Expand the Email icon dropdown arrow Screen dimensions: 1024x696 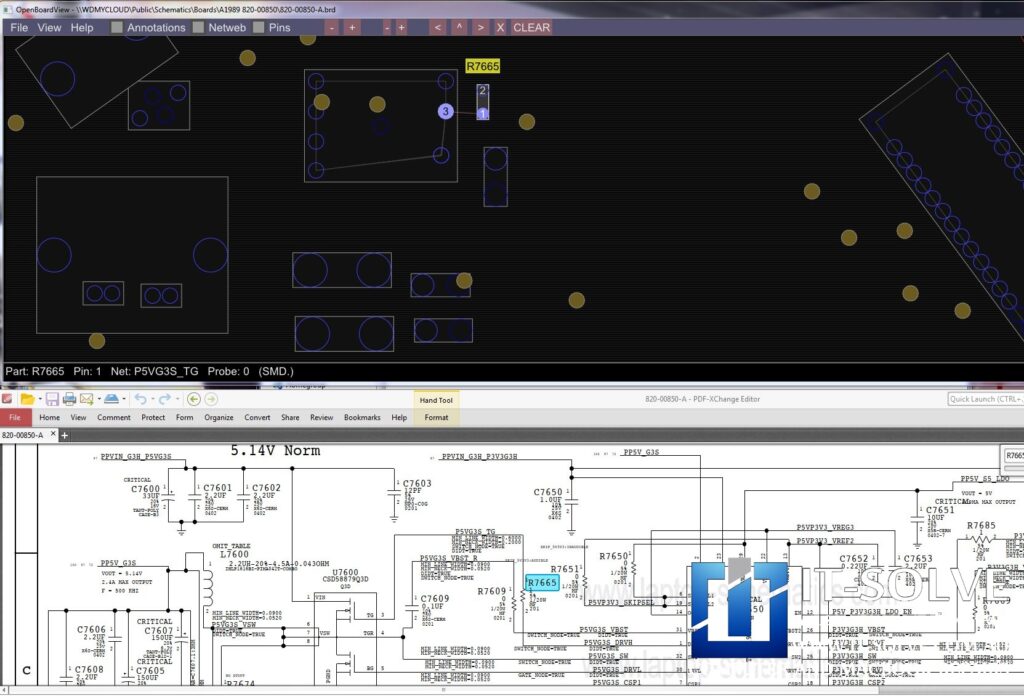tap(99, 399)
